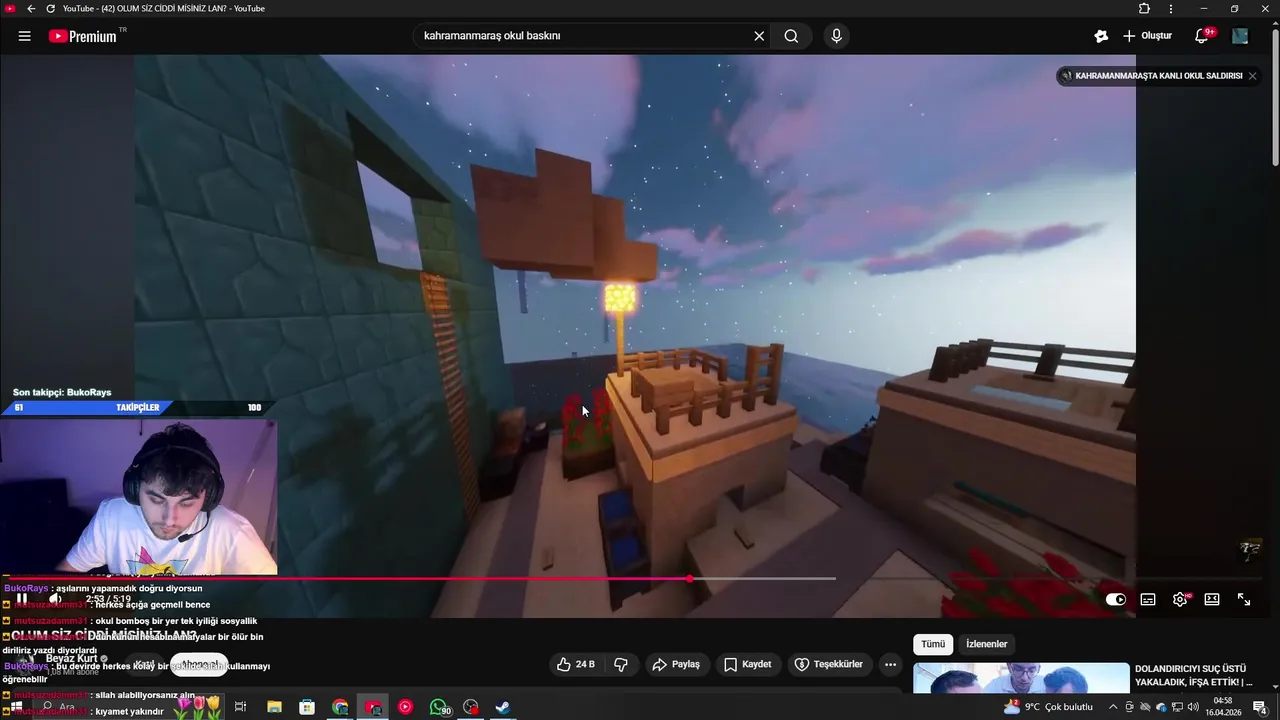Click the Paylaş share button
The height and width of the screenshot is (720, 1280).
click(675, 664)
